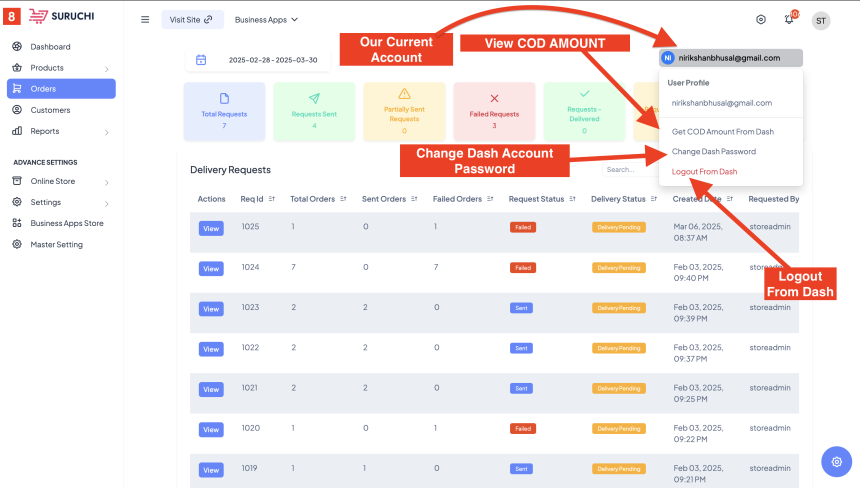Sort by Req Id column icon
This screenshot has width=860, height=488.
272,199
